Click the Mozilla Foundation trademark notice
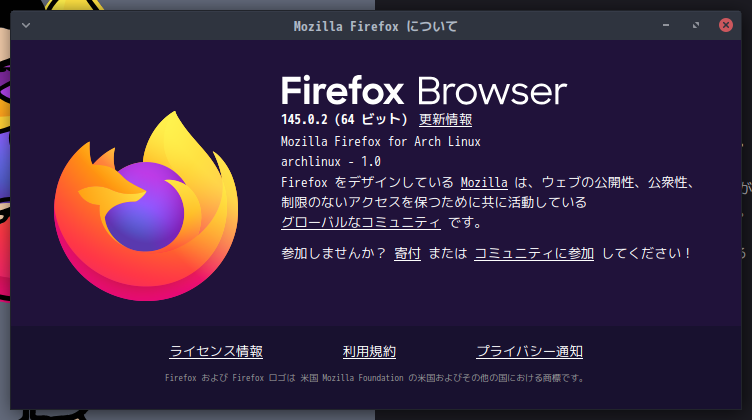Viewport: 752px width, 420px height. [x=375, y=378]
